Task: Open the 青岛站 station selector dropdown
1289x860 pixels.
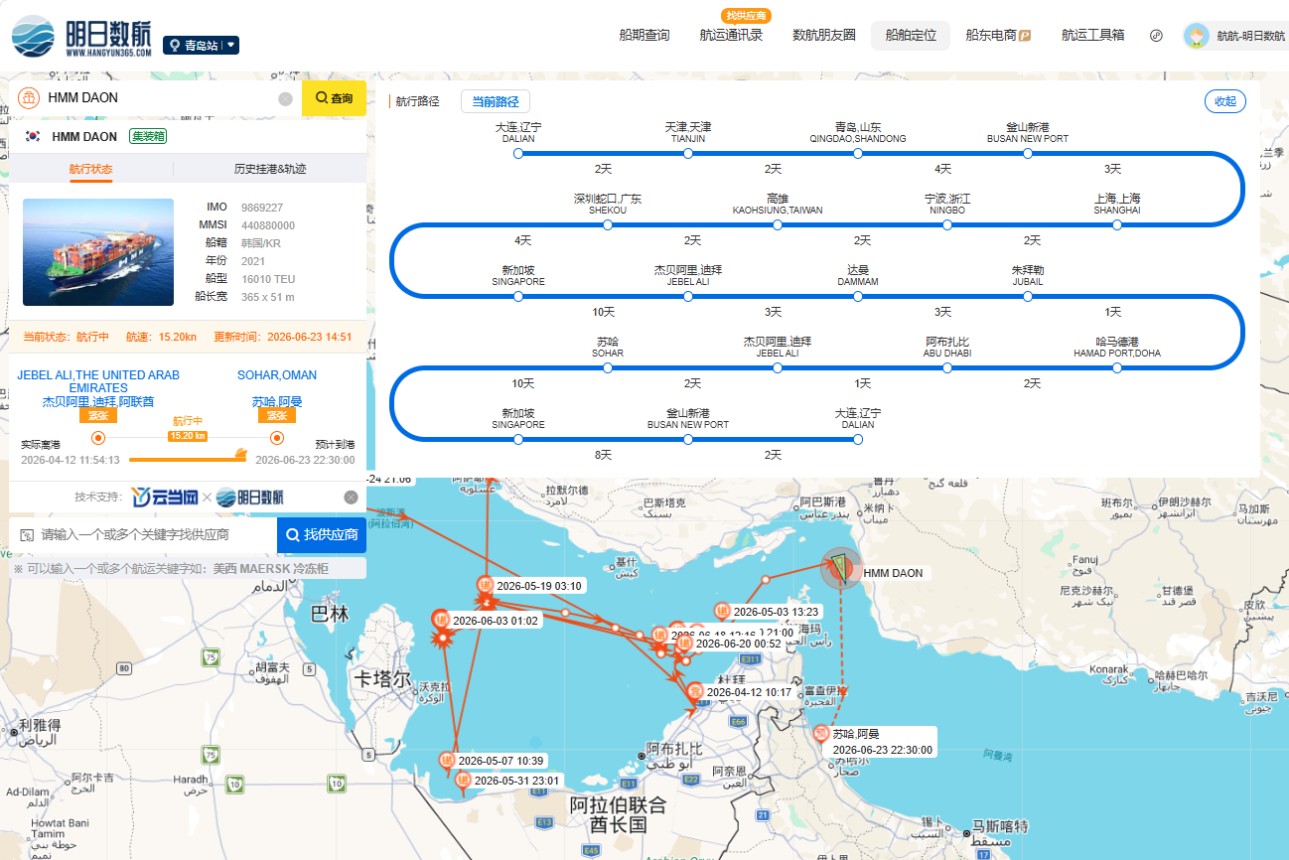Action: tap(201, 45)
